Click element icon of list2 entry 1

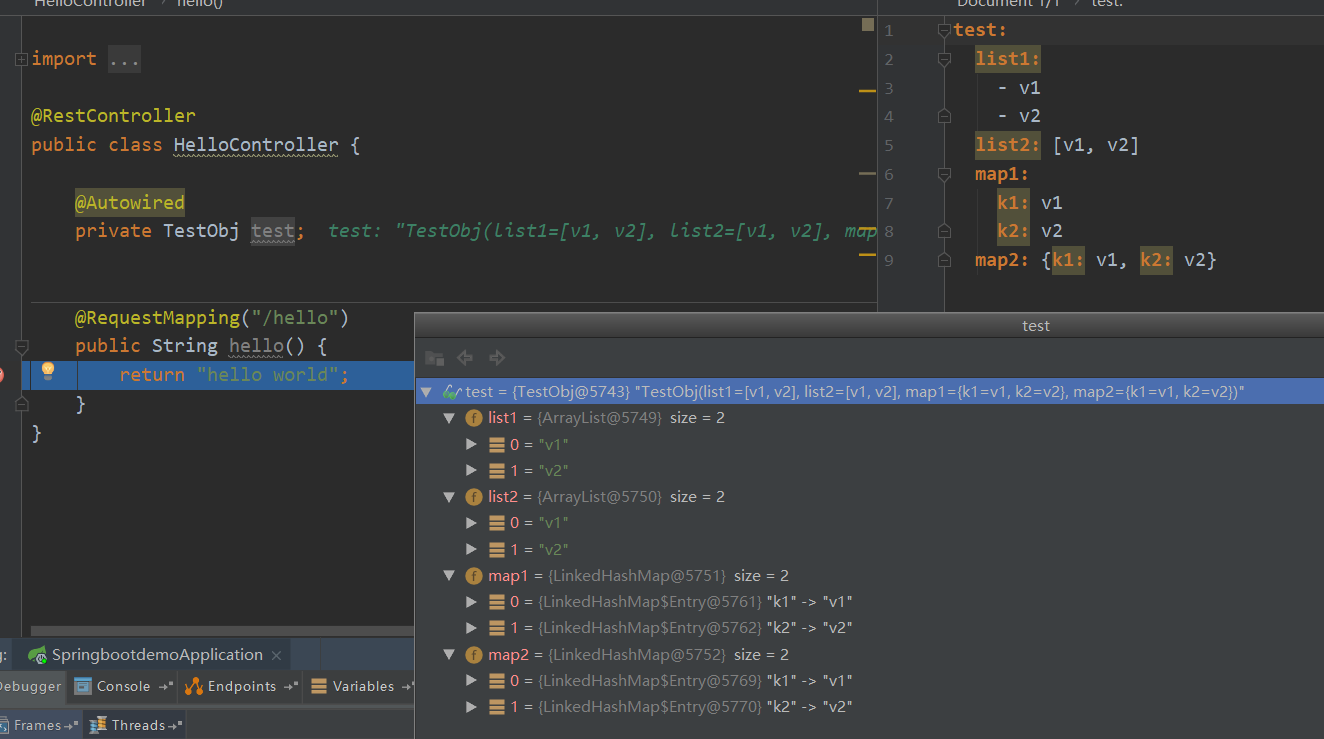(497, 549)
